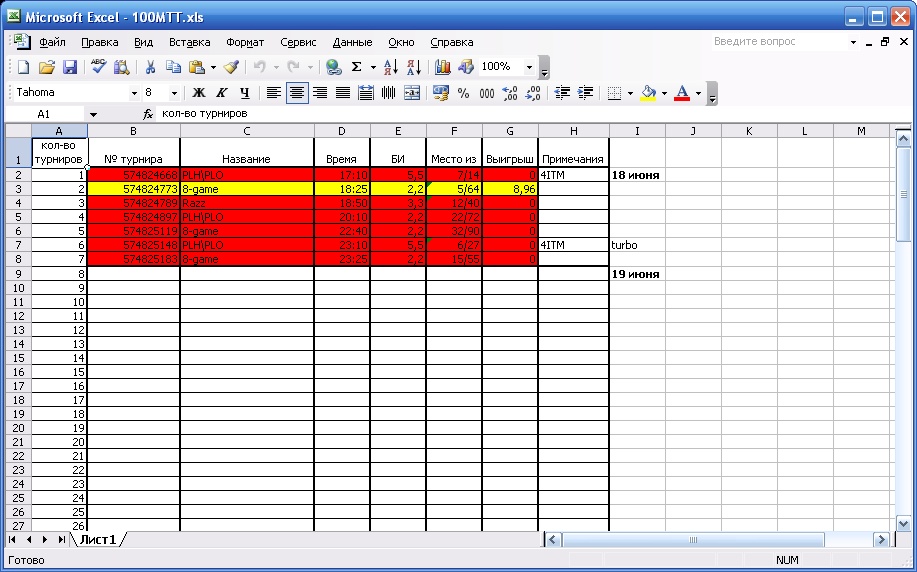Expand the Name Box dropdown arrow

(x=93, y=115)
